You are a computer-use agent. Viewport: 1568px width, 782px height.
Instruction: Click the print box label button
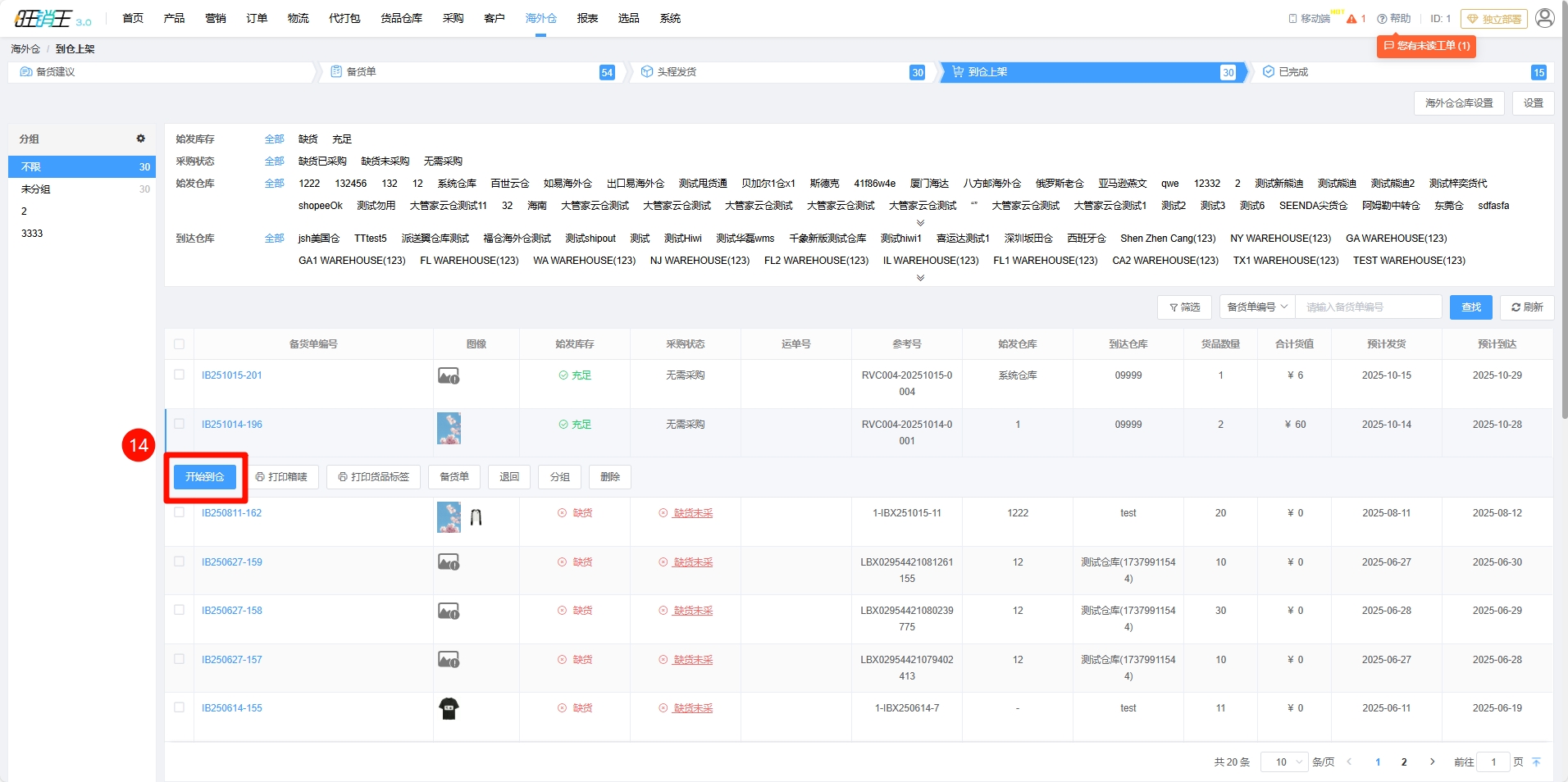click(281, 477)
